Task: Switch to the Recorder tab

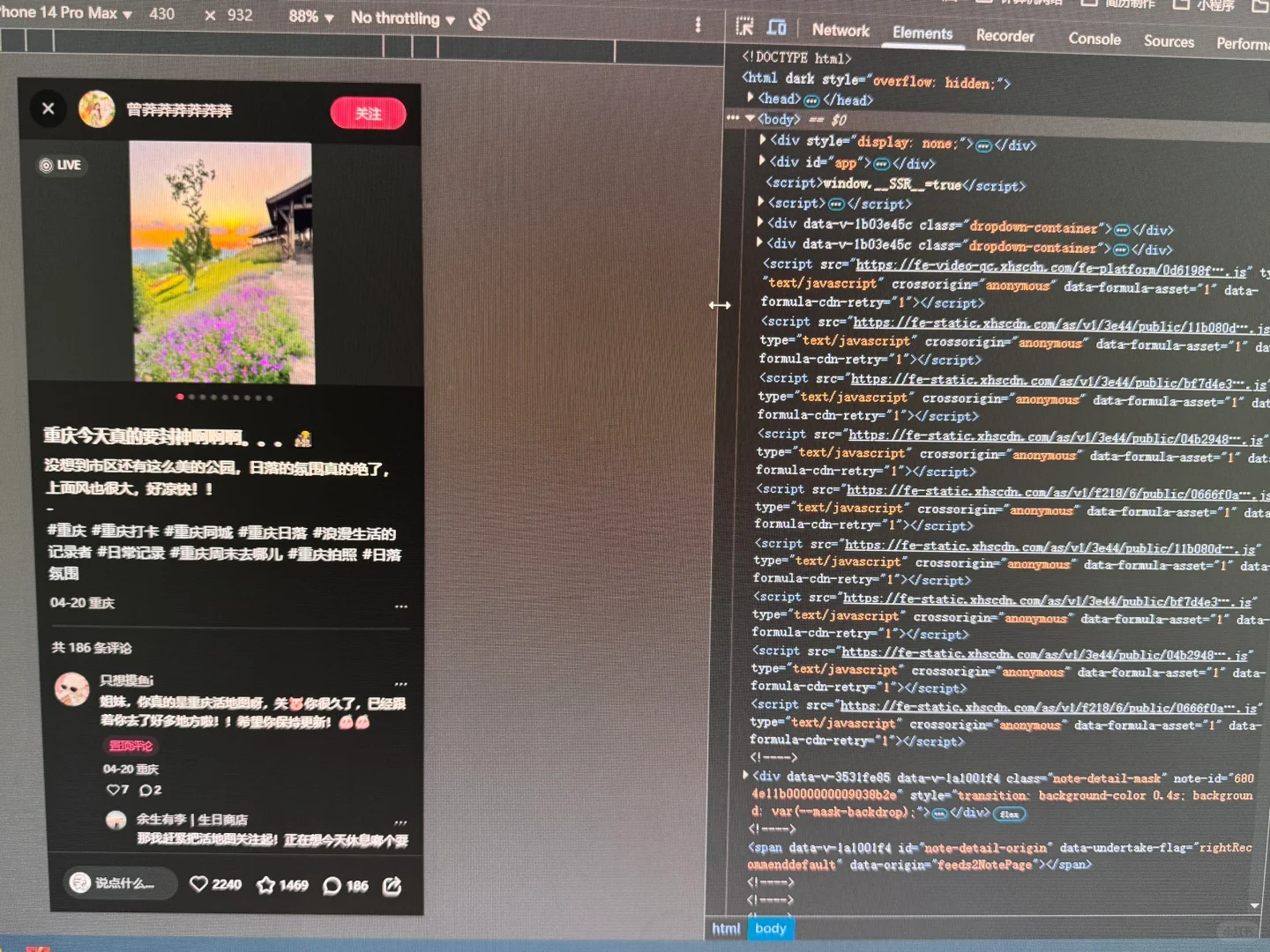Action: coord(1005,35)
